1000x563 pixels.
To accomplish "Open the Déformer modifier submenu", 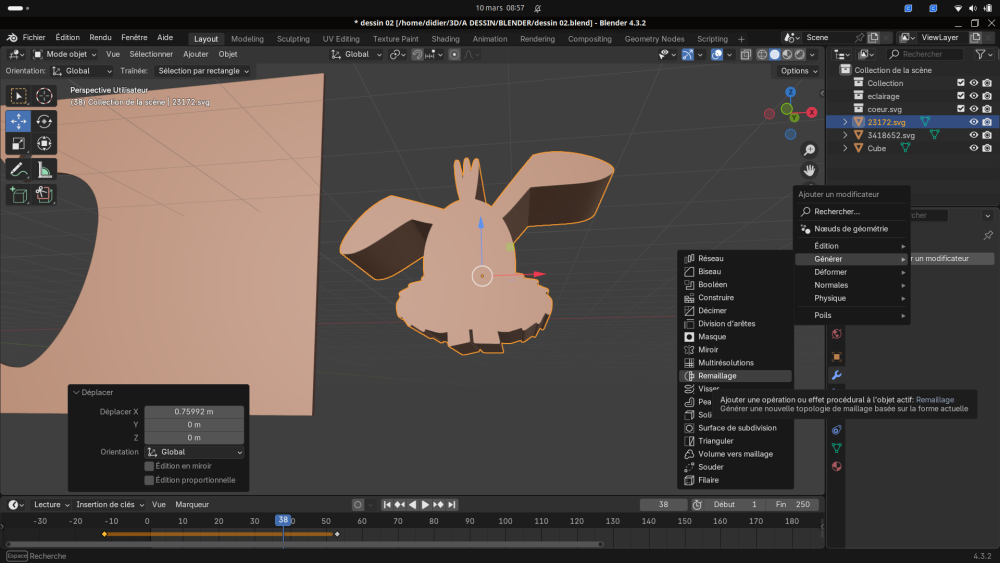I will 851,272.
